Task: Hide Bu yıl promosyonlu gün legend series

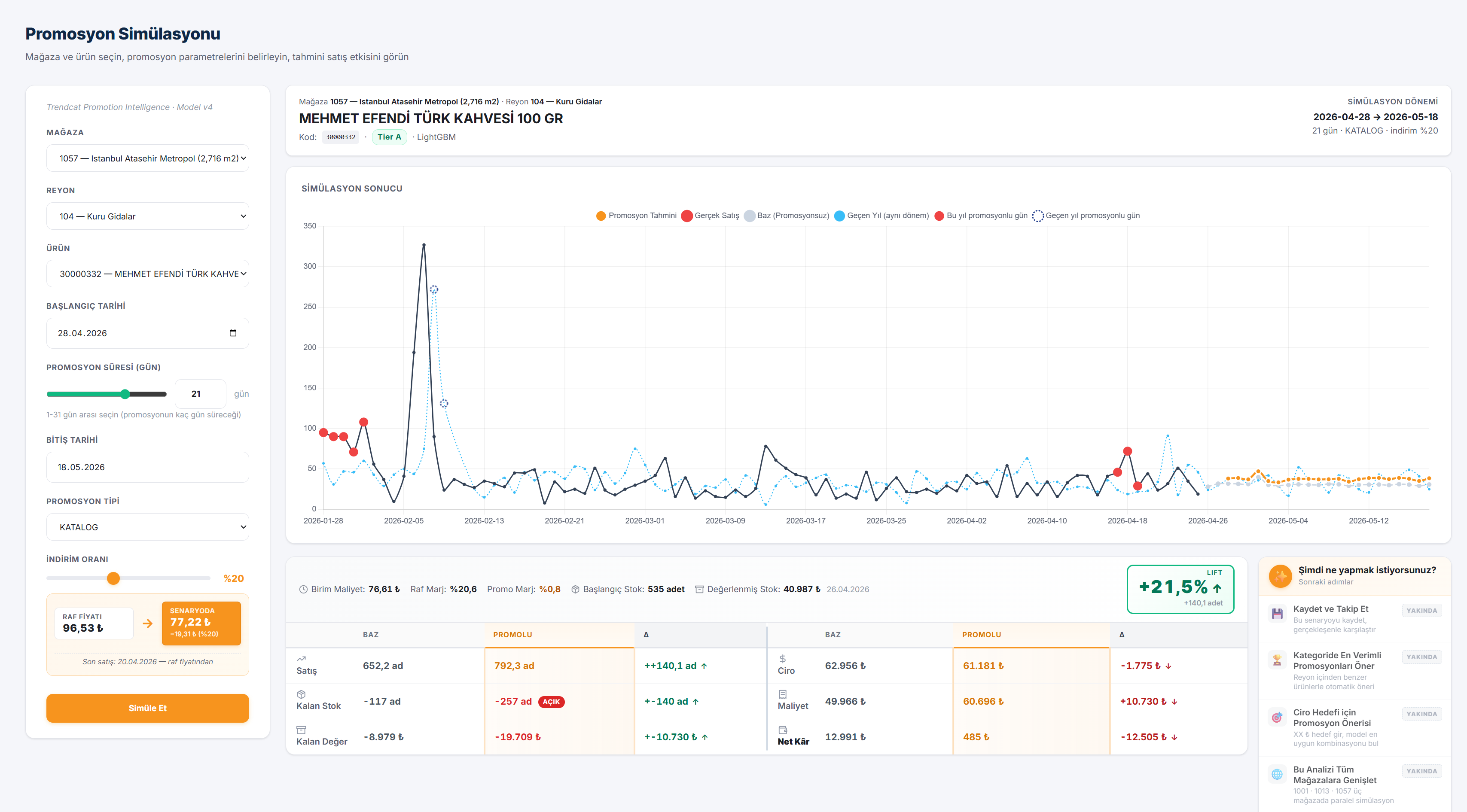Action: click(981, 216)
